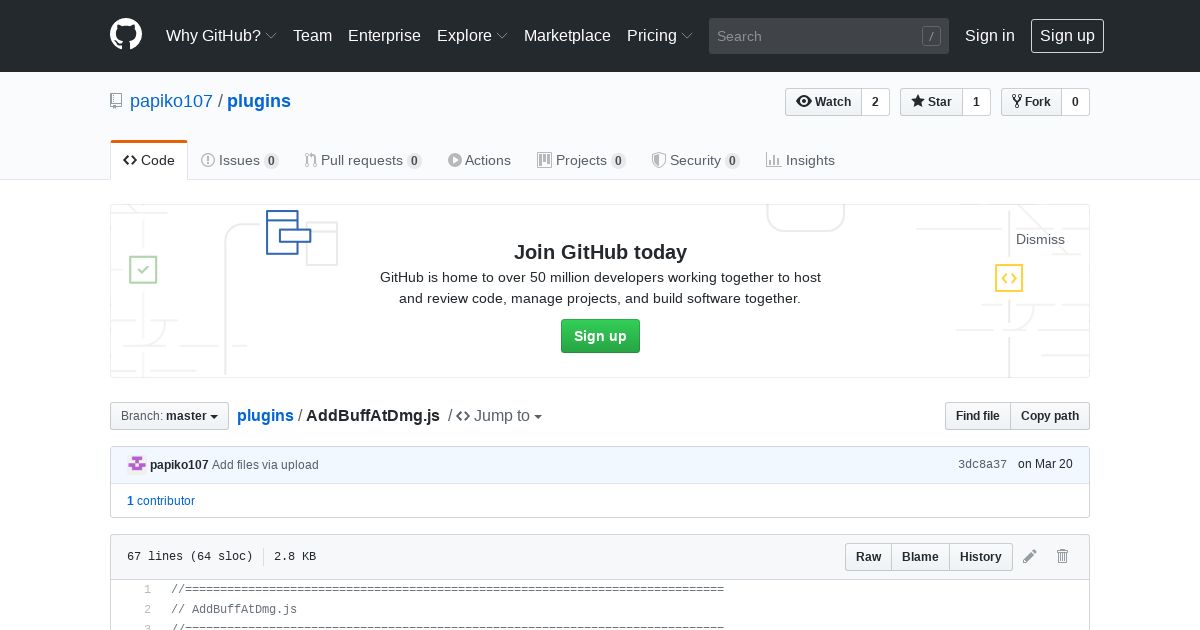The width and height of the screenshot is (1200, 630).
Task: Switch to the Pull requests tab
Action: [363, 160]
